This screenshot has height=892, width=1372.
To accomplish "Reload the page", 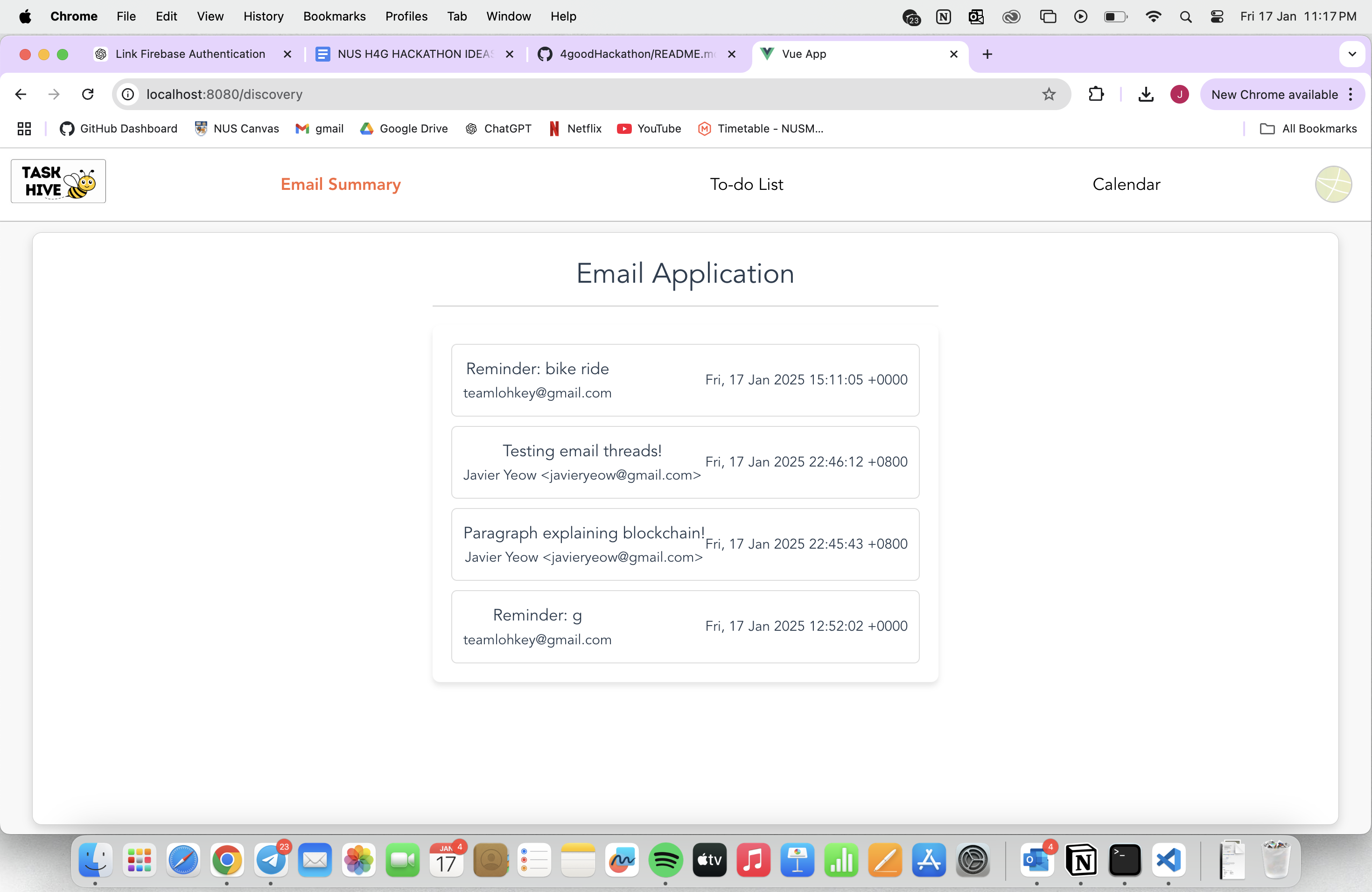I will tap(88, 94).
